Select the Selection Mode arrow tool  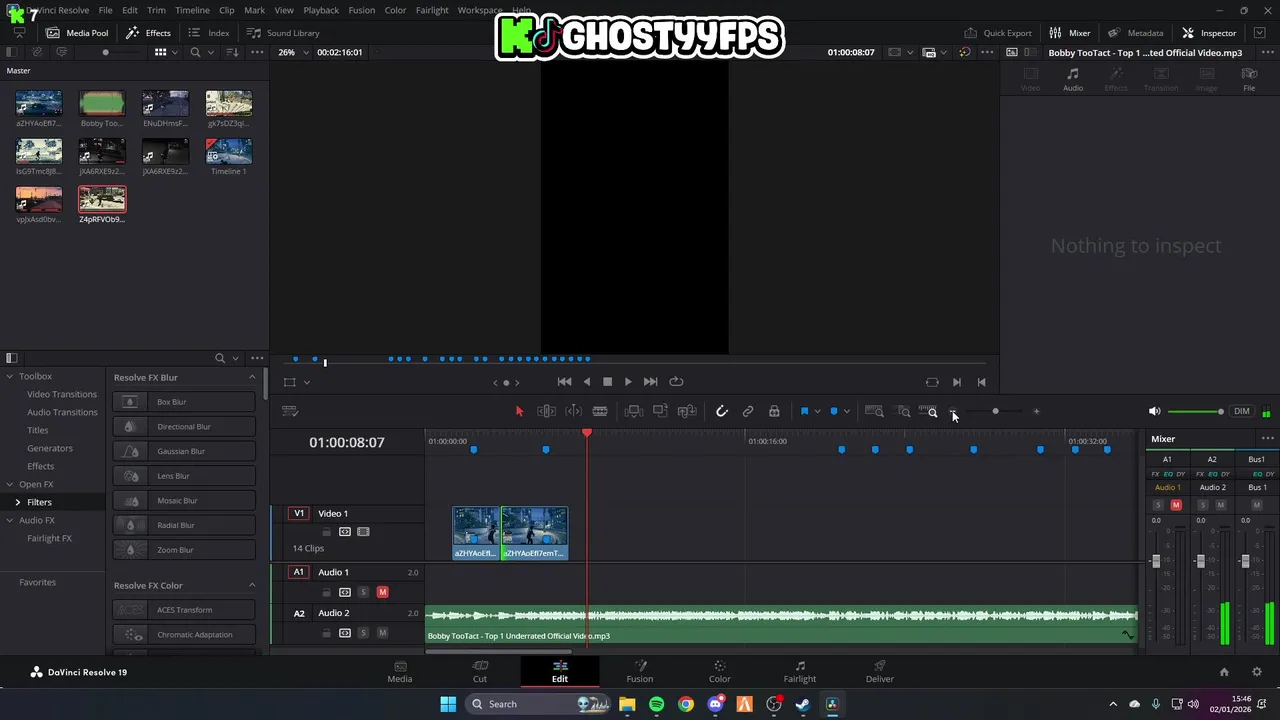click(519, 411)
